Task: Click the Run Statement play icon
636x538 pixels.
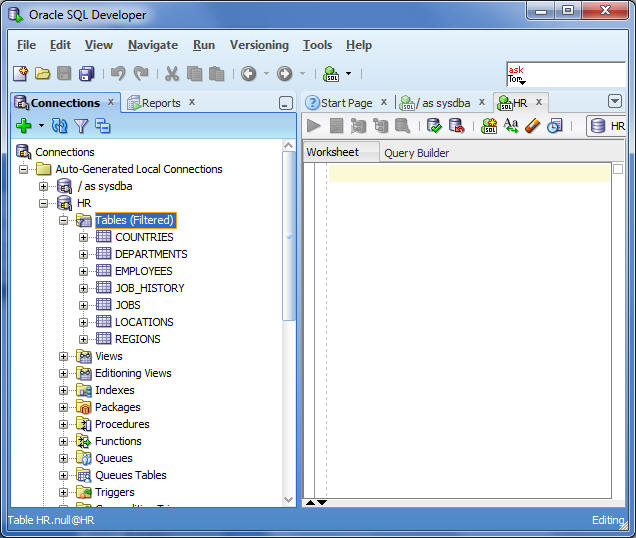Action: [314, 126]
